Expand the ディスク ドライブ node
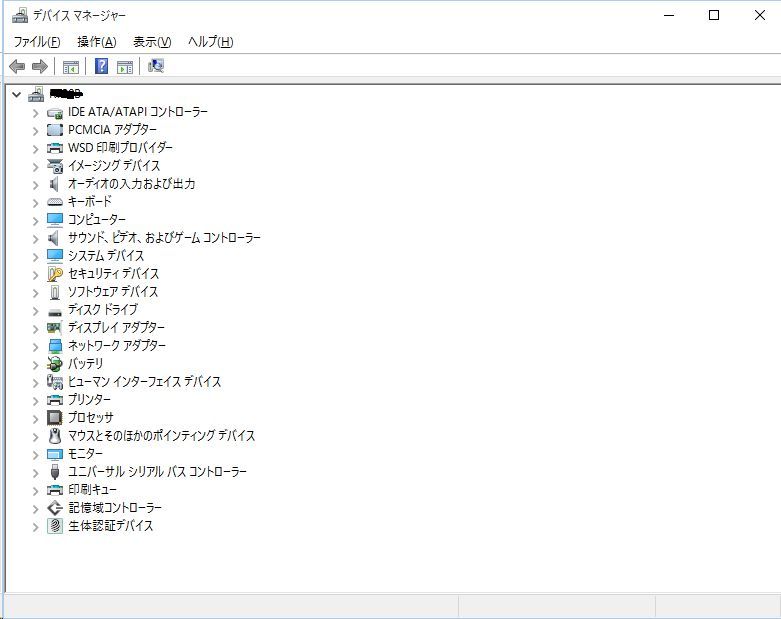 (x=35, y=309)
